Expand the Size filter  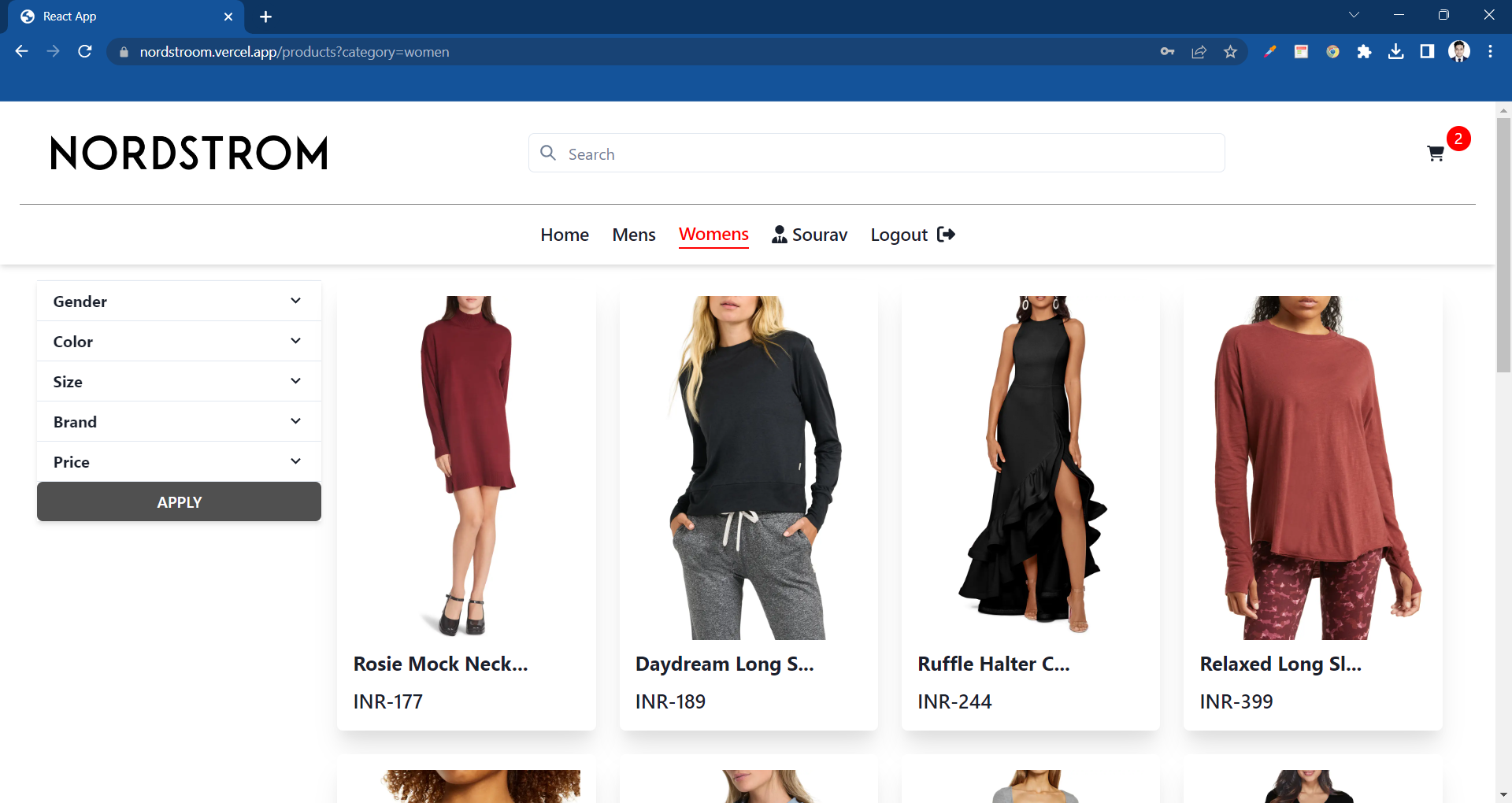click(x=179, y=382)
